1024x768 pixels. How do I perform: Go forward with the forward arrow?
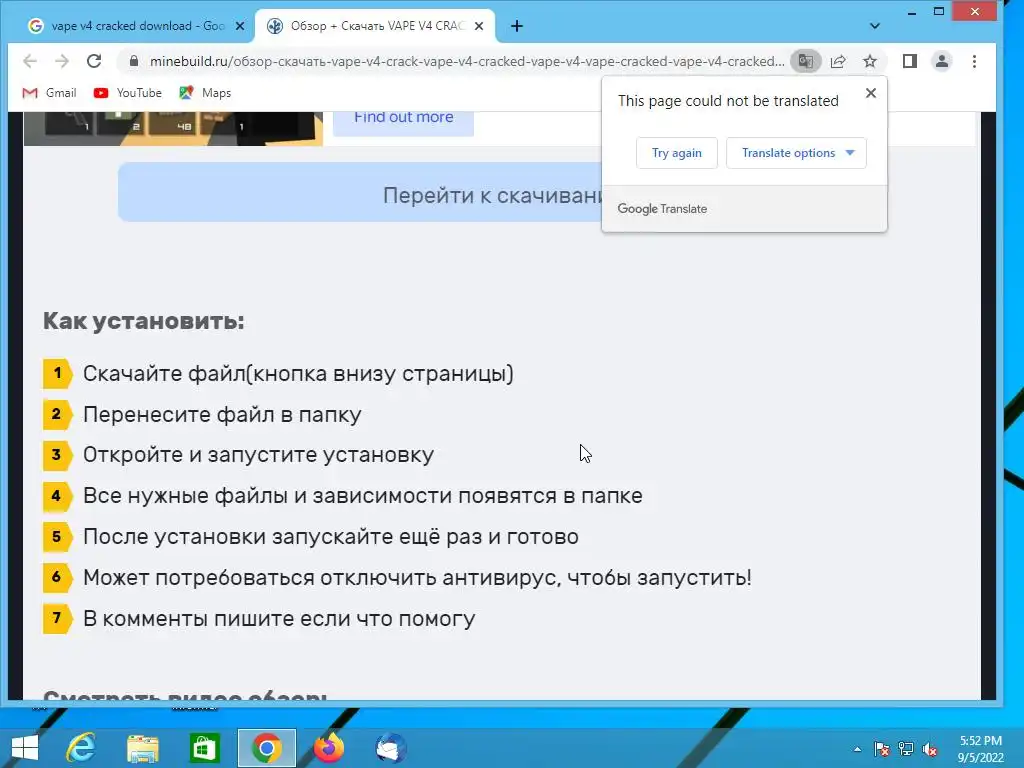62,61
